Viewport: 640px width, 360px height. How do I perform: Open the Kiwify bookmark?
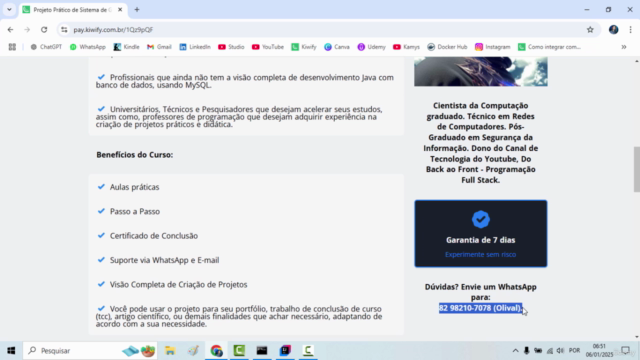tap(304, 47)
